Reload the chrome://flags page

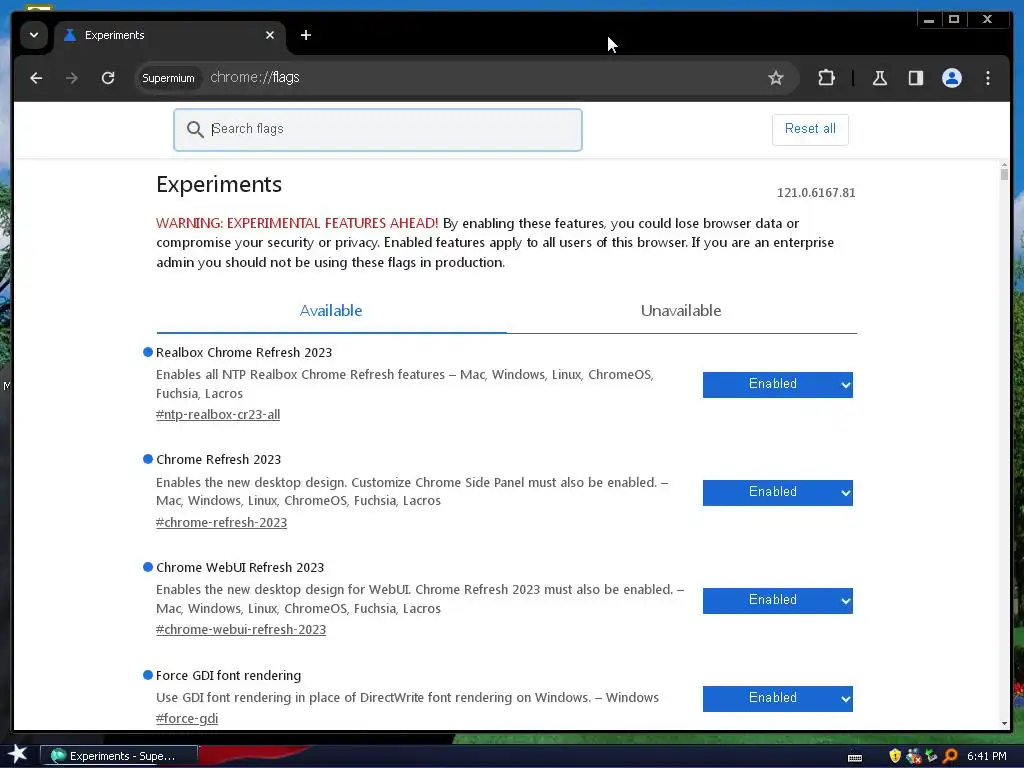[108, 78]
